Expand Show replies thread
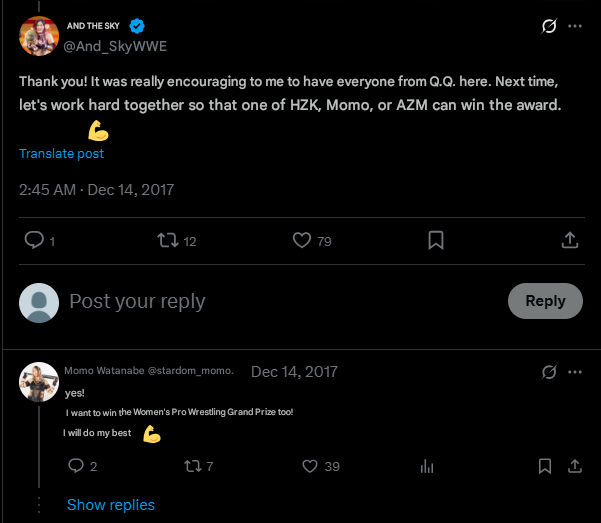Image resolution: width=601 pixels, height=523 pixels. point(110,505)
